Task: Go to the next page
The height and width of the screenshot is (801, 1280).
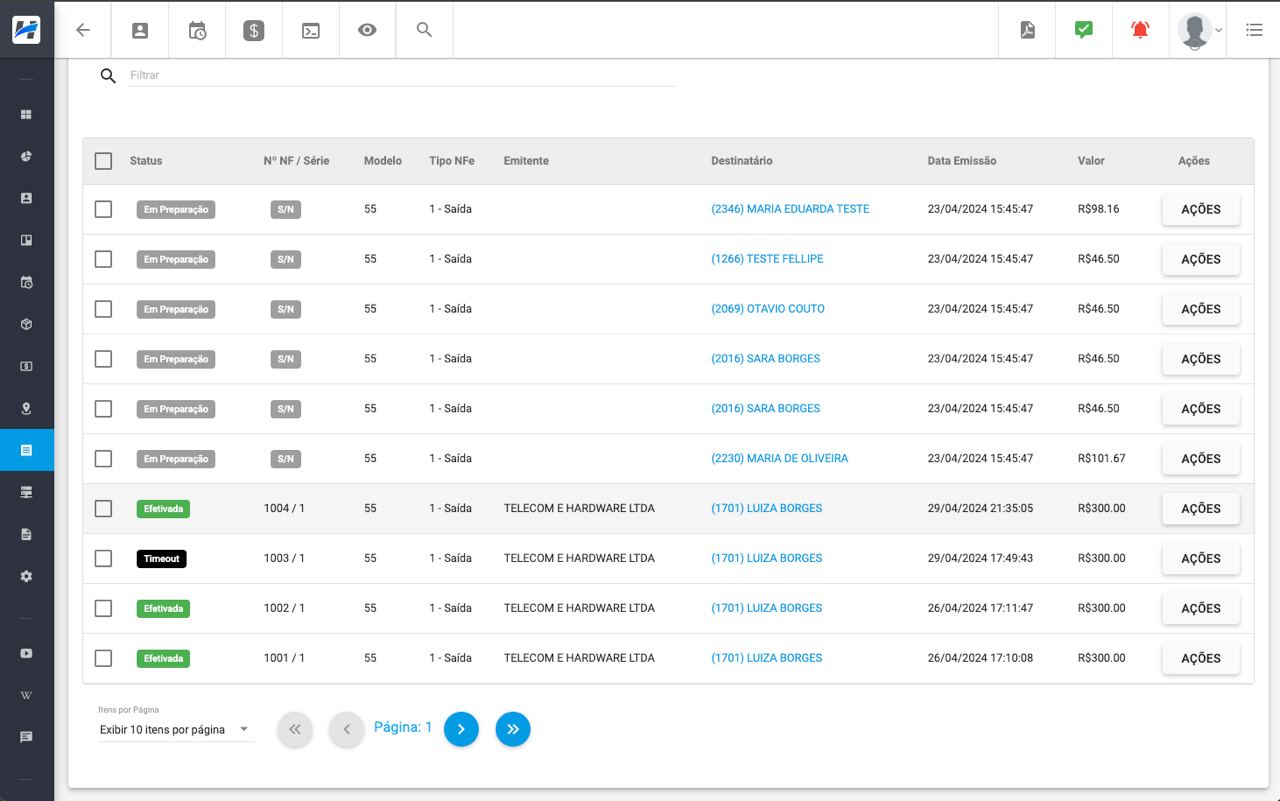Action: pyautogui.click(x=461, y=729)
